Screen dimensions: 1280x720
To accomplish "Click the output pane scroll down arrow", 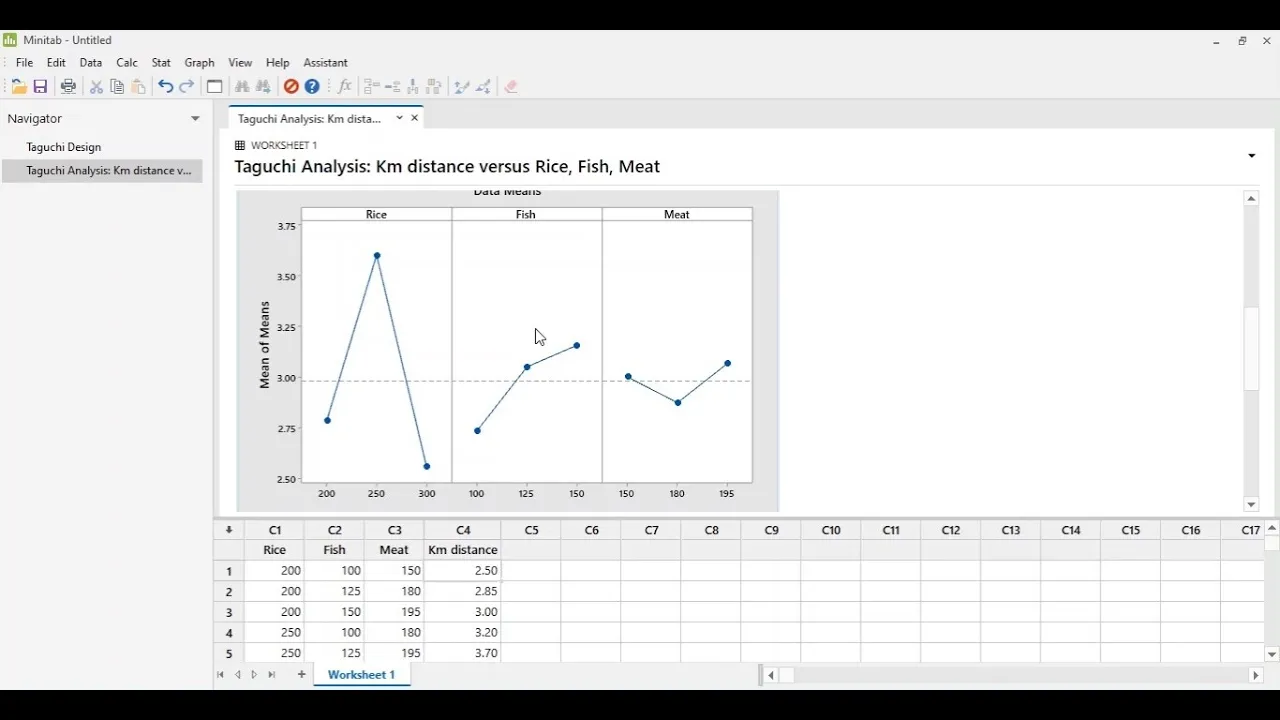I will click(x=1251, y=505).
